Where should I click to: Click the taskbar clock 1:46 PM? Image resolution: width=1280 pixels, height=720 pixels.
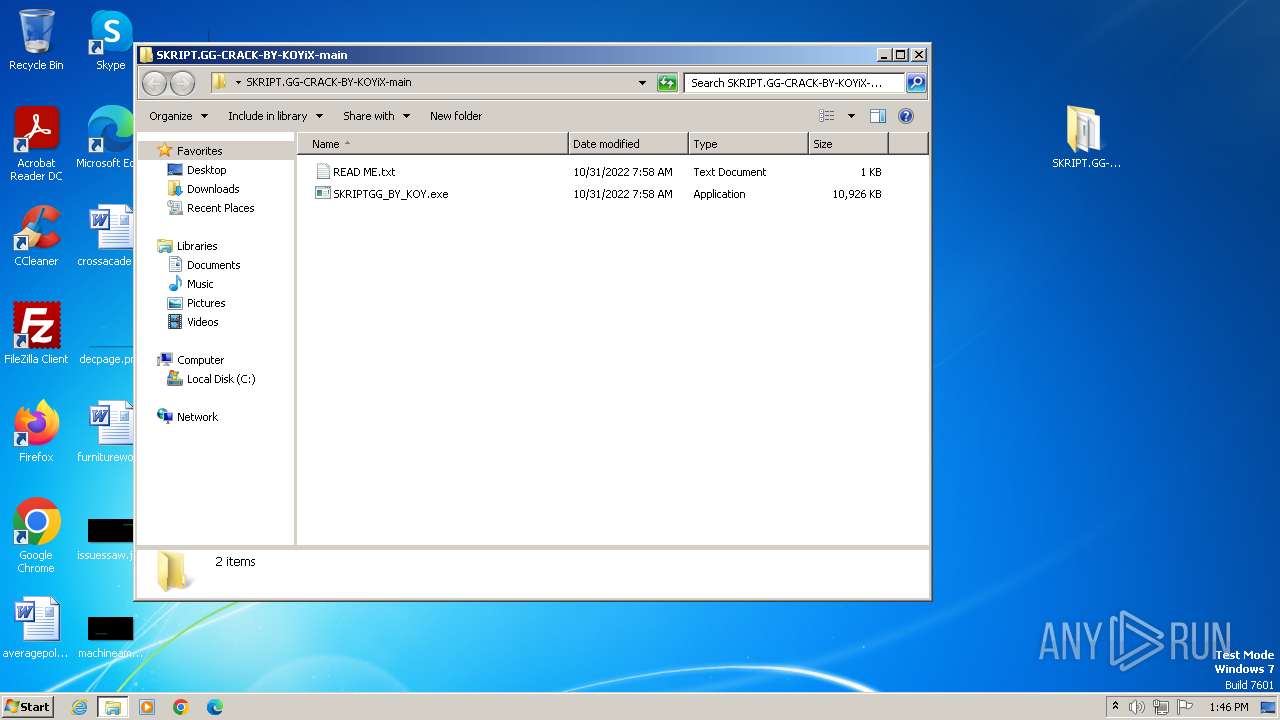tap(1228, 707)
